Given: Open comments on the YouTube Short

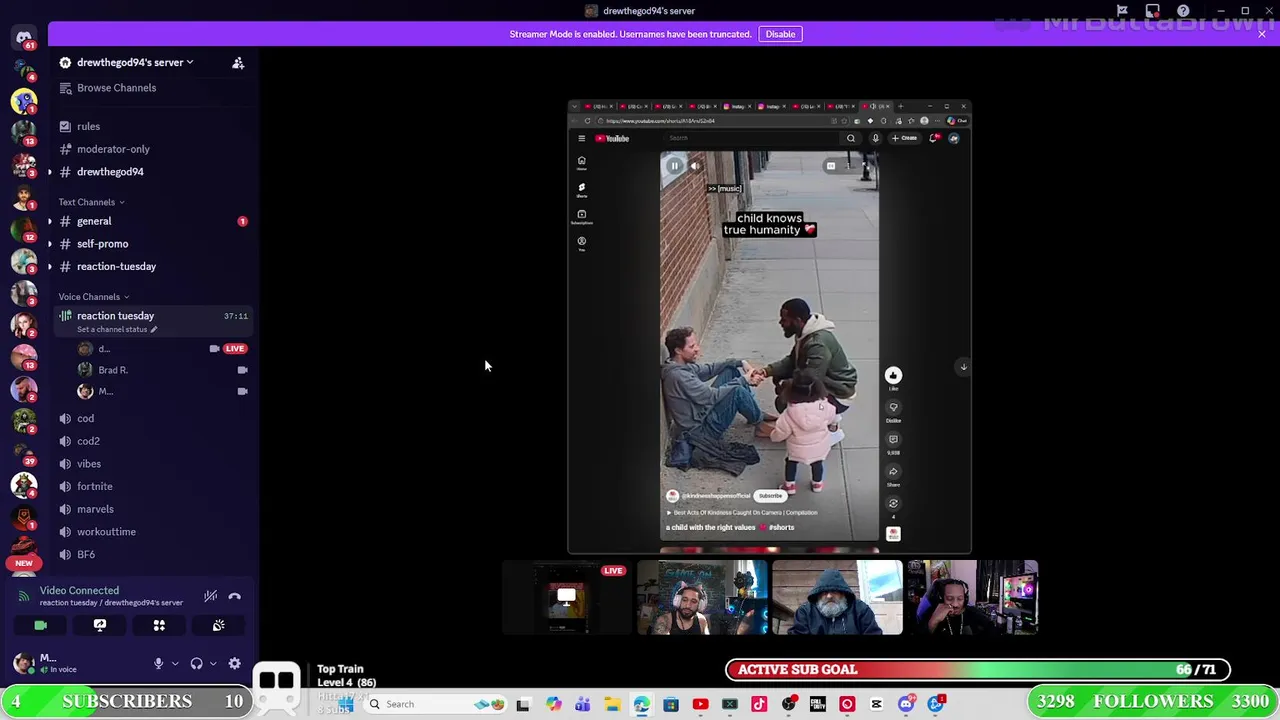Looking at the screenshot, I should (x=893, y=439).
